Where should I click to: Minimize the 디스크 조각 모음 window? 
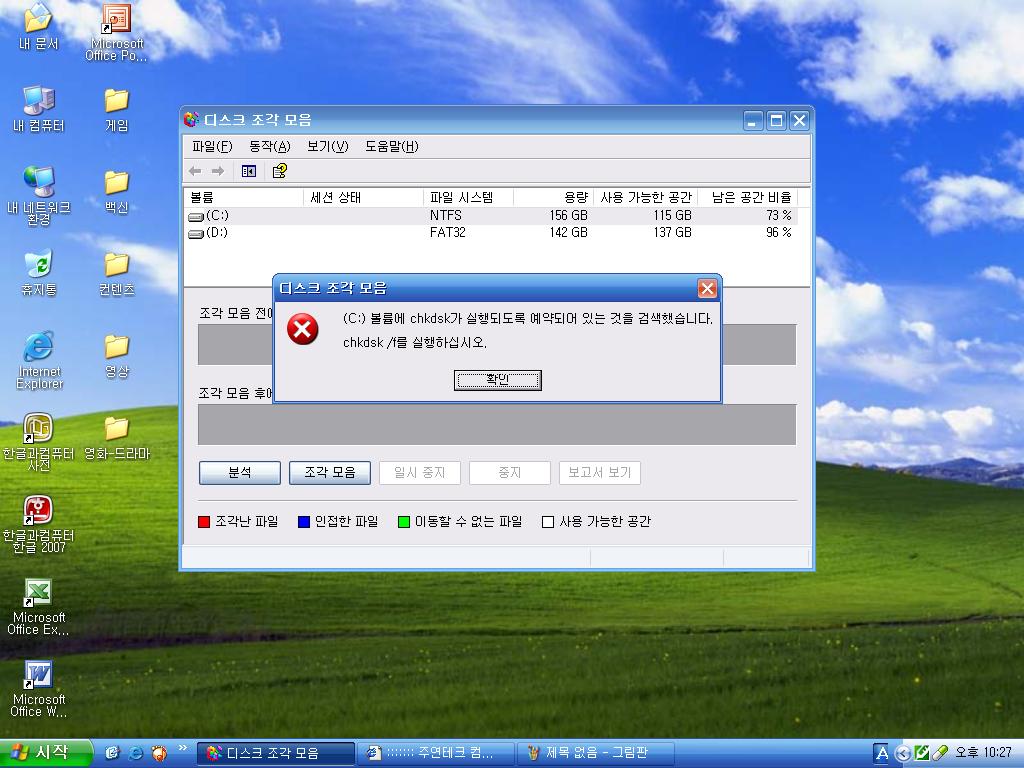[x=753, y=120]
